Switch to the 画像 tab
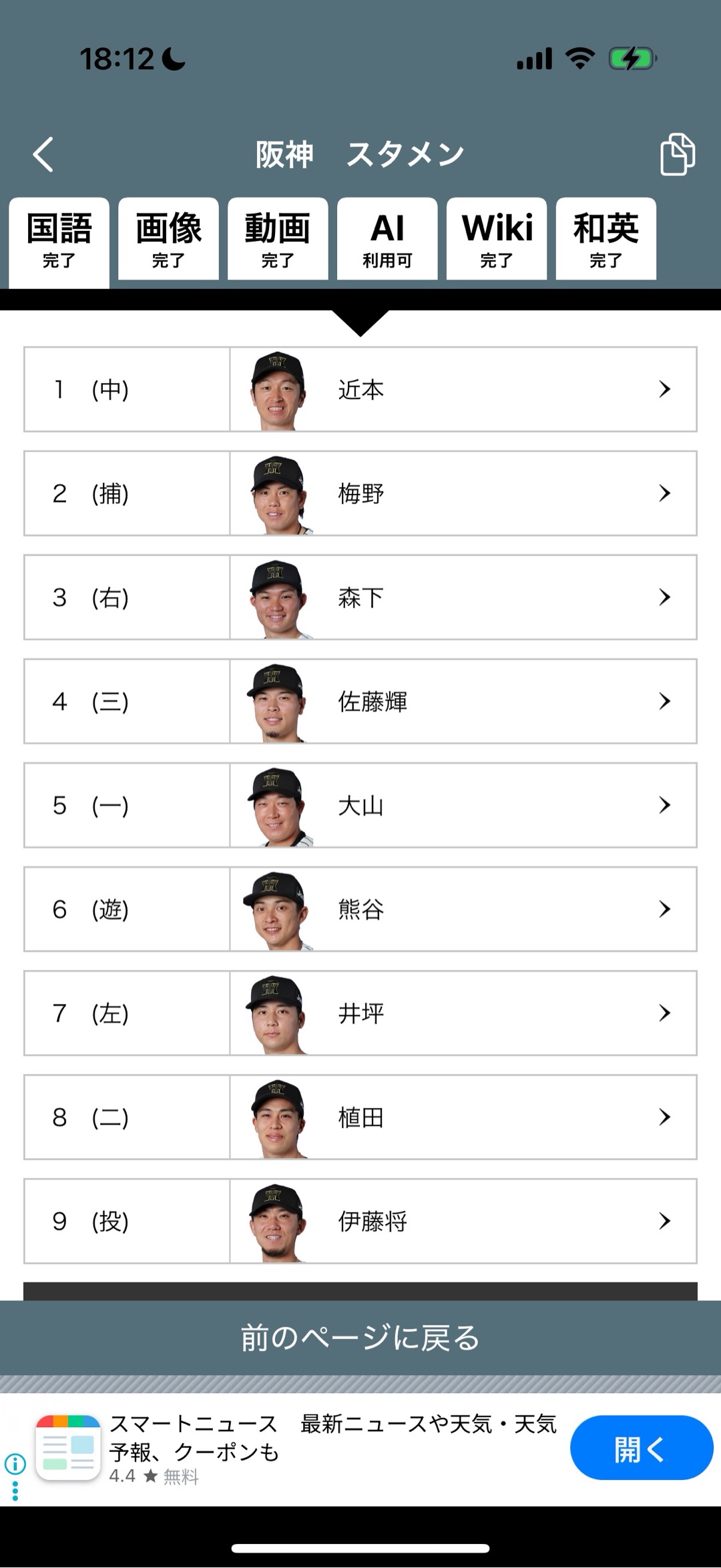Image resolution: width=721 pixels, height=1568 pixels. (168, 239)
